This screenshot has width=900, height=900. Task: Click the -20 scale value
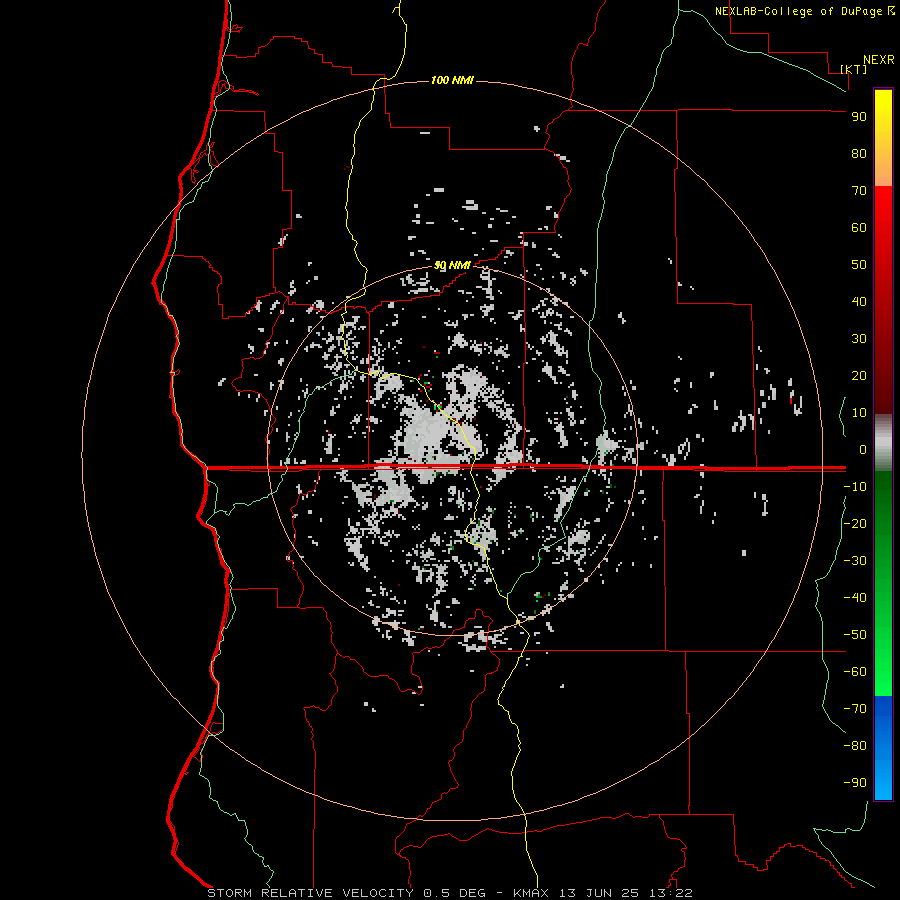pyautogui.click(x=855, y=523)
